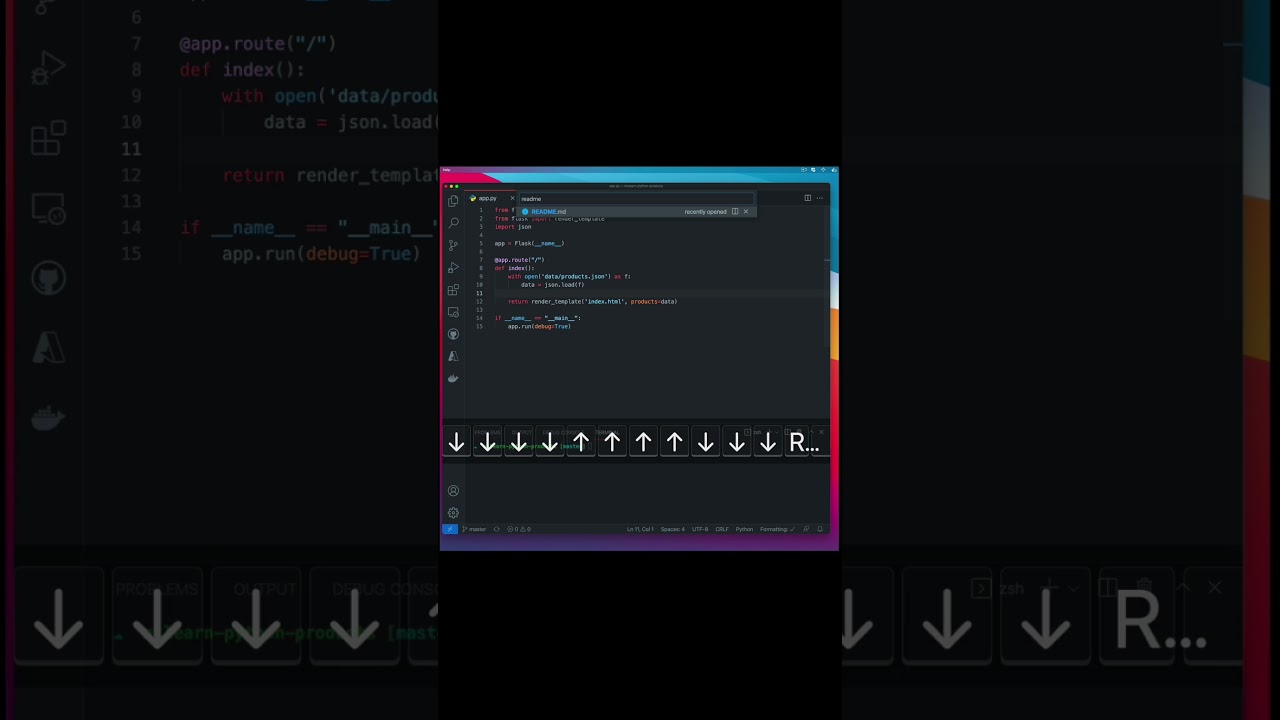Open the notifications bell in status bar

click(x=820, y=529)
